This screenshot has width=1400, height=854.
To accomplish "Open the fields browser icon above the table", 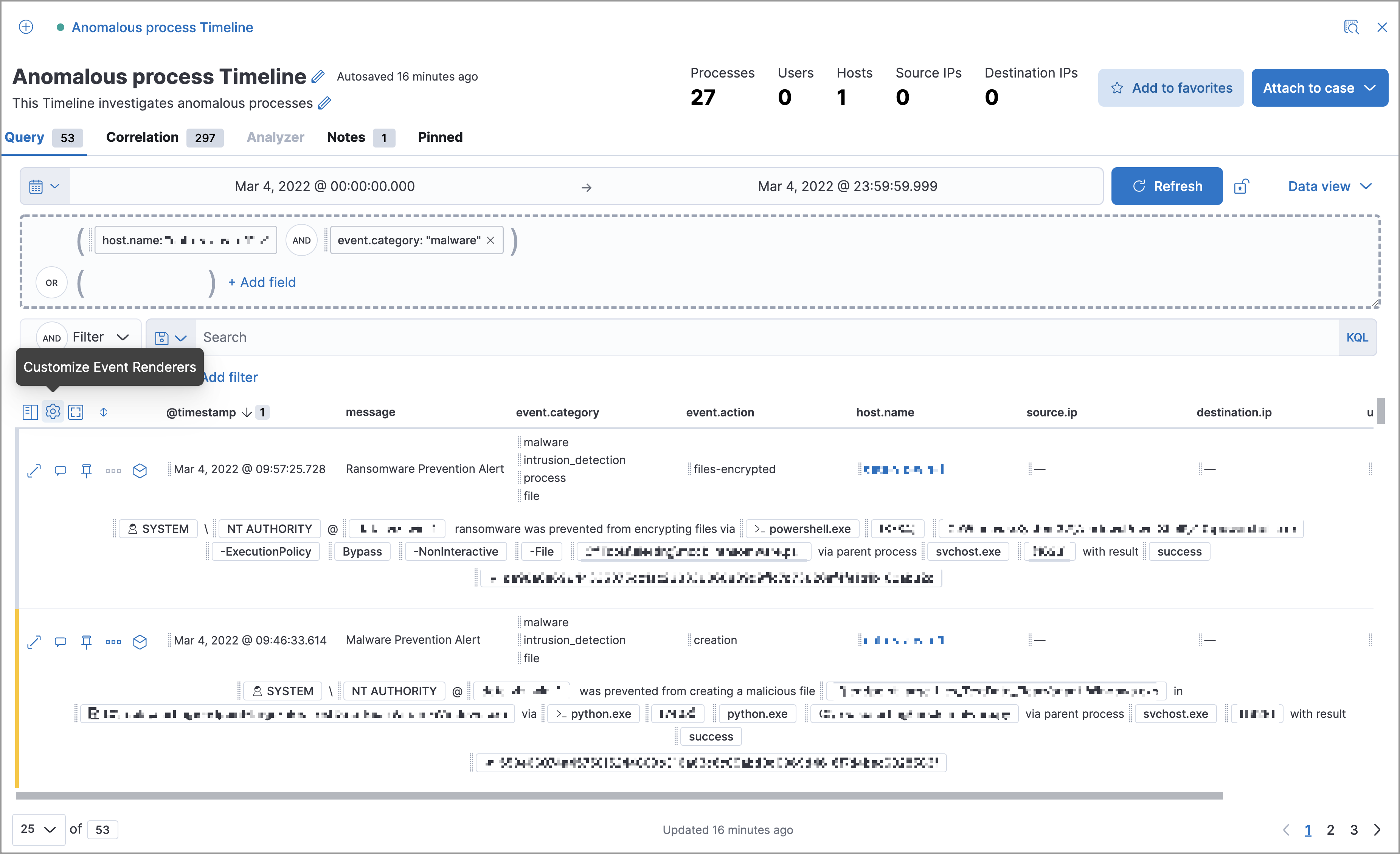I will tap(29, 412).
